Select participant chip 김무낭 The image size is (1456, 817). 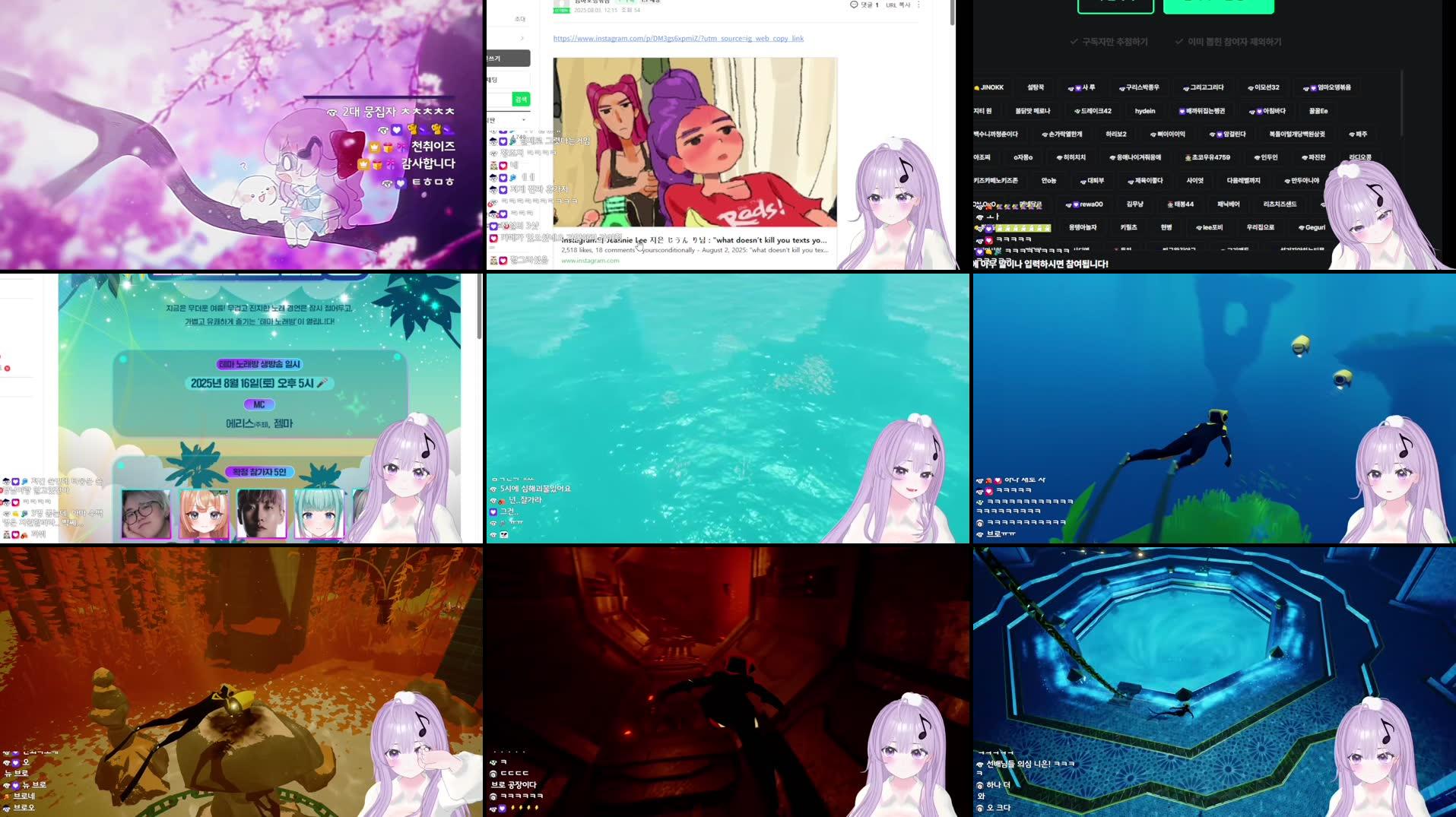1134,204
